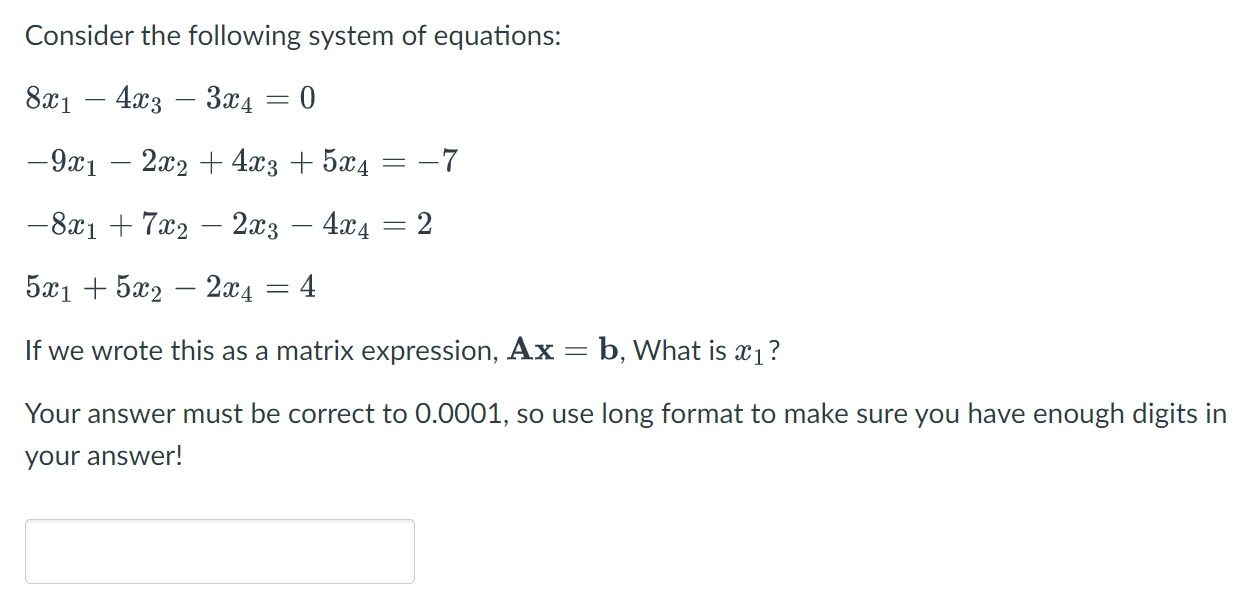
Task: Click the equation ending in = −7
Action: [240, 161]
